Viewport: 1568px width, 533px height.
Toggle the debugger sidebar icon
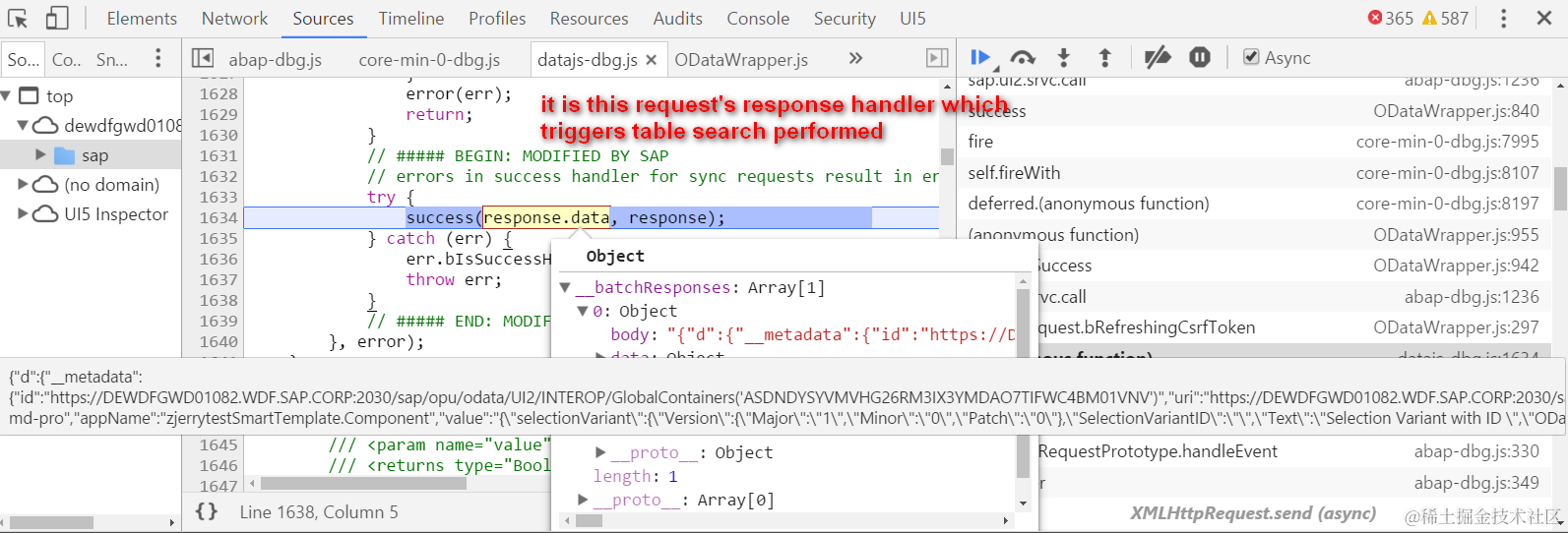coord(938,59)
